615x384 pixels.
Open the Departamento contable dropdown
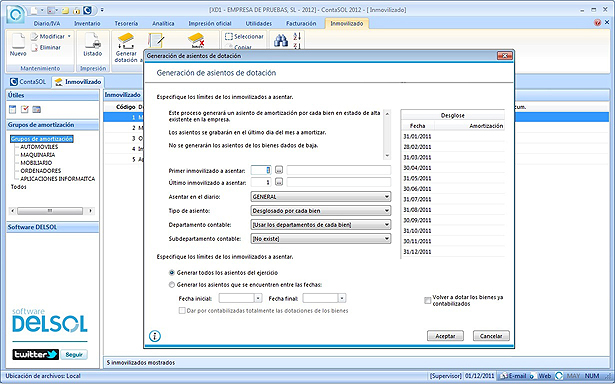pos(387,225)
